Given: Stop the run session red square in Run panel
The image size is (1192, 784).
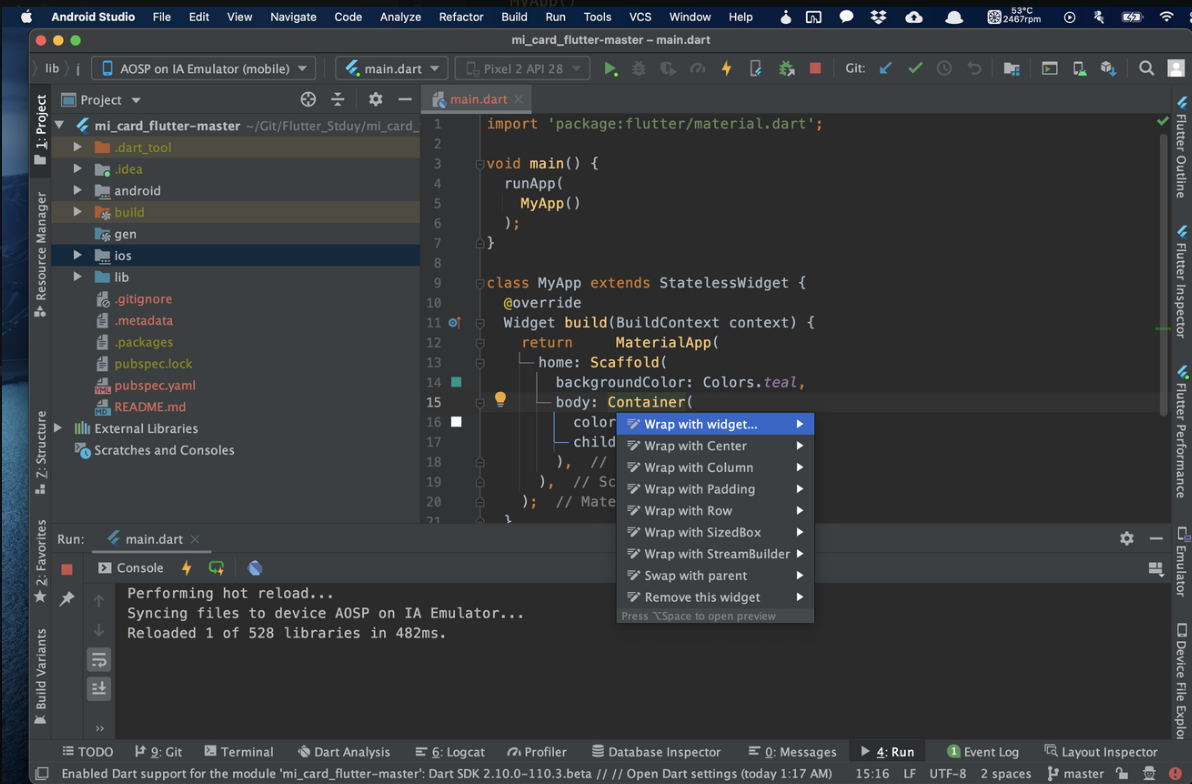Looking at the screenshot, I should tap(67, 570).
